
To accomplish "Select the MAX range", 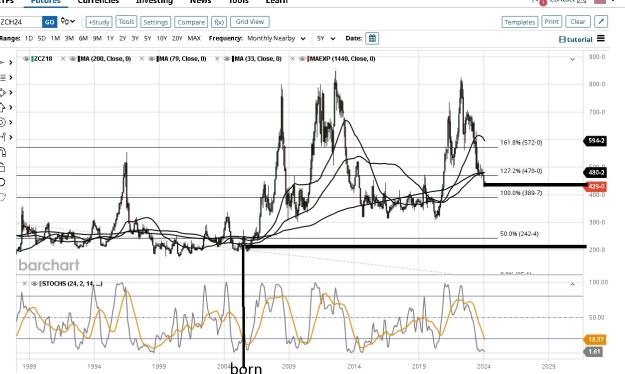I will pos(194,39).
